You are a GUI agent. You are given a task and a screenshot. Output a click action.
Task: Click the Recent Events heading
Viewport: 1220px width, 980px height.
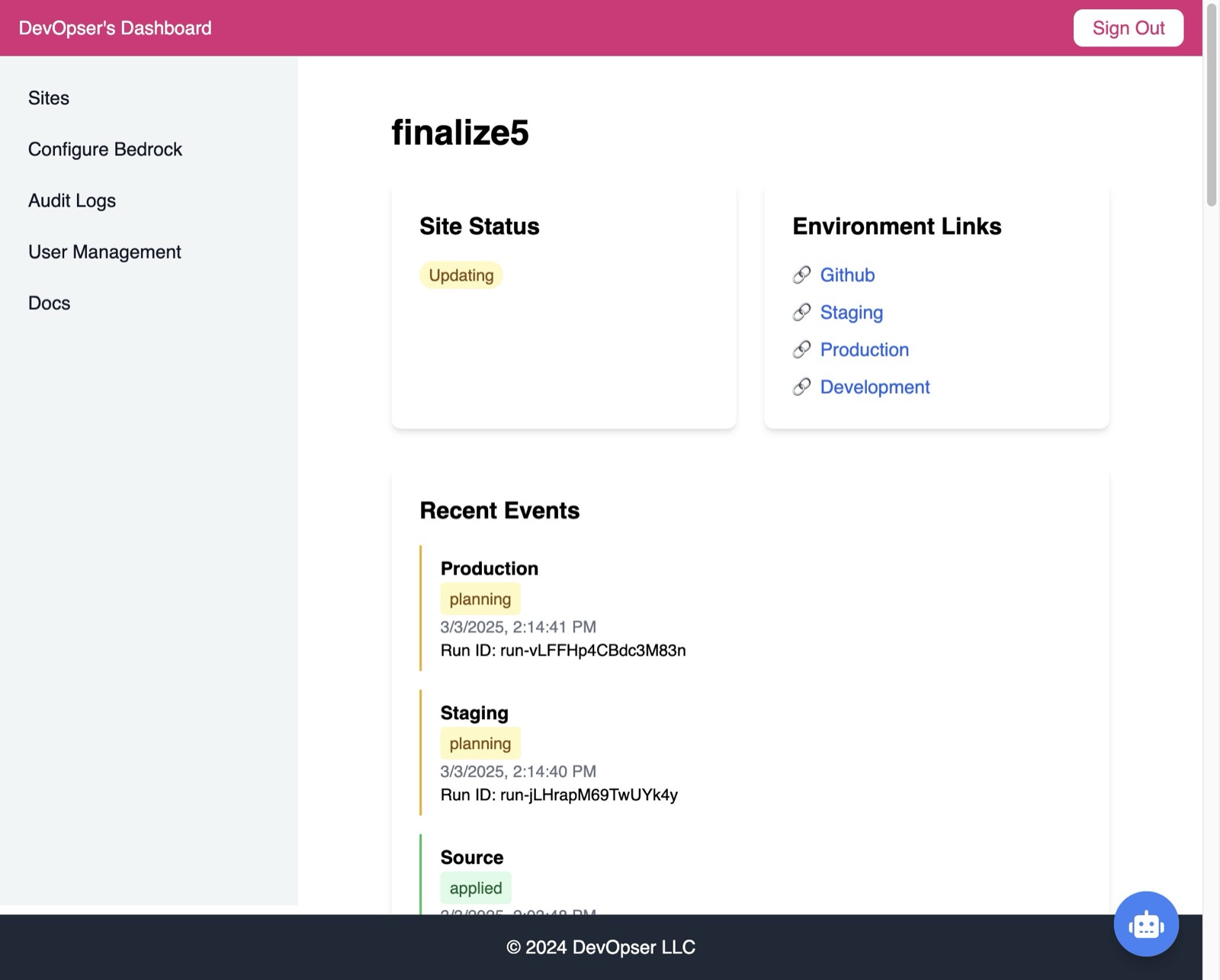point(499,510)
